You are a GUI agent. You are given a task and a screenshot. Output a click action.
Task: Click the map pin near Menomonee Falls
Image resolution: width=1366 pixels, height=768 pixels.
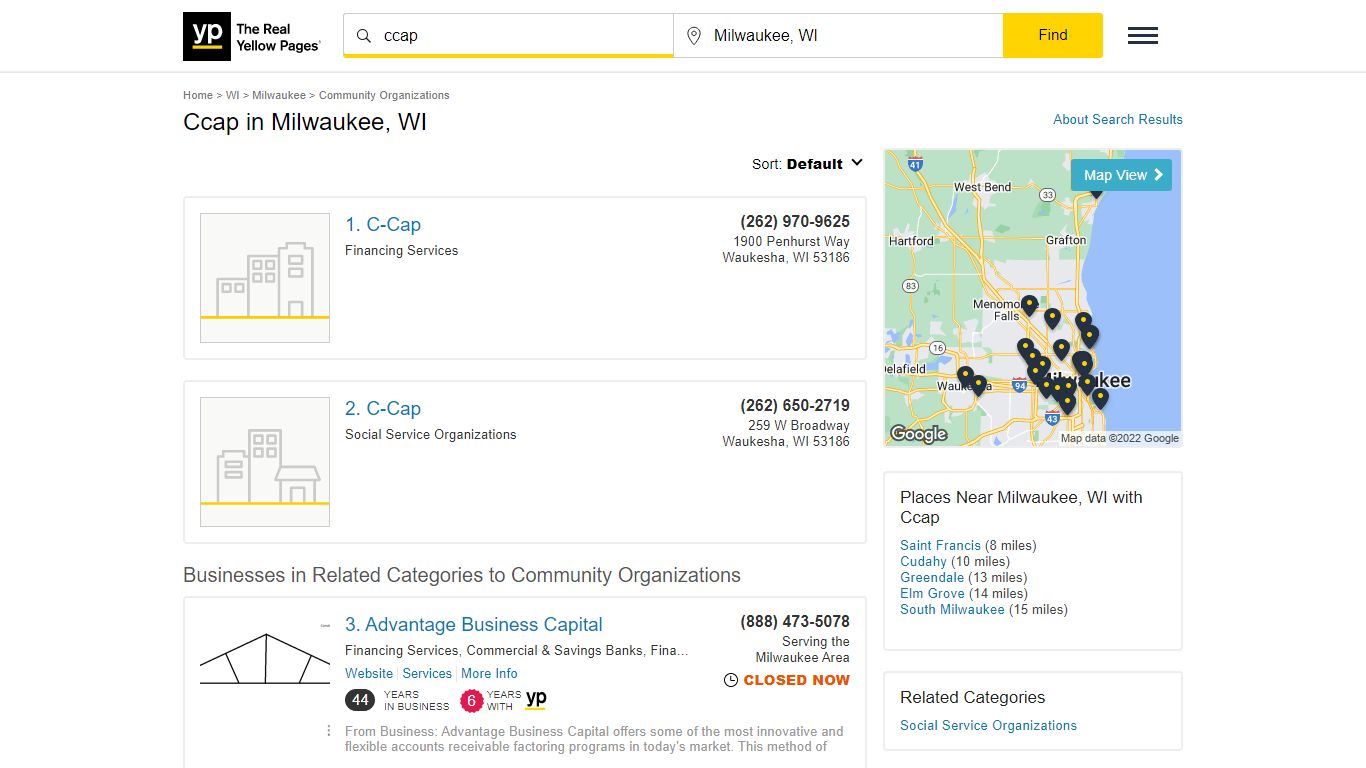pos(1029,305)
